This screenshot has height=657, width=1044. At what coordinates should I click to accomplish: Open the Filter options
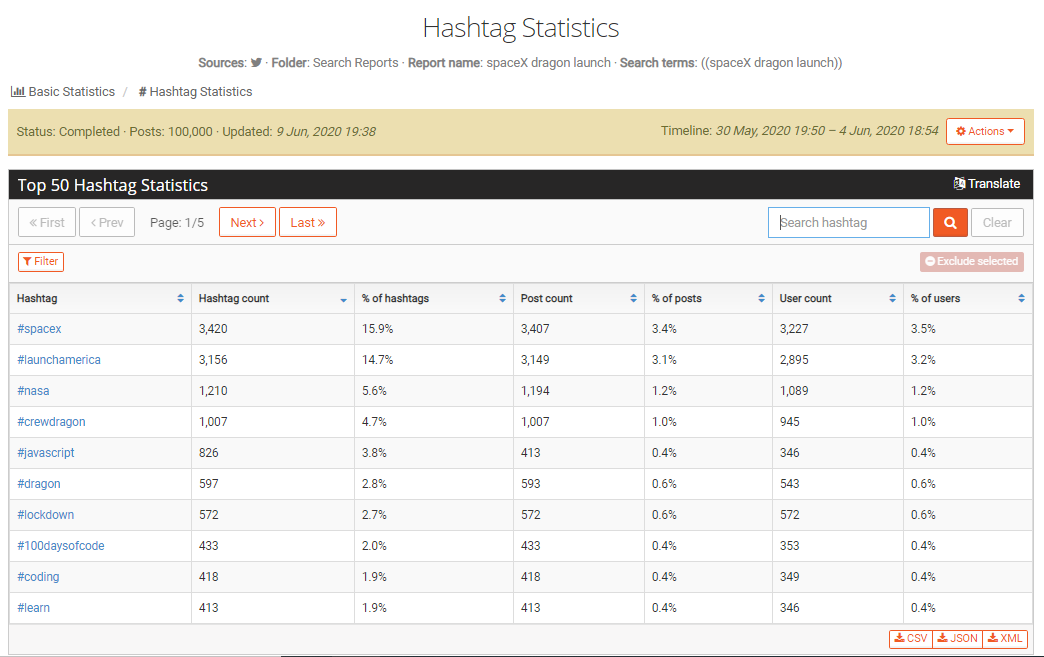click(x=41, y=262)
